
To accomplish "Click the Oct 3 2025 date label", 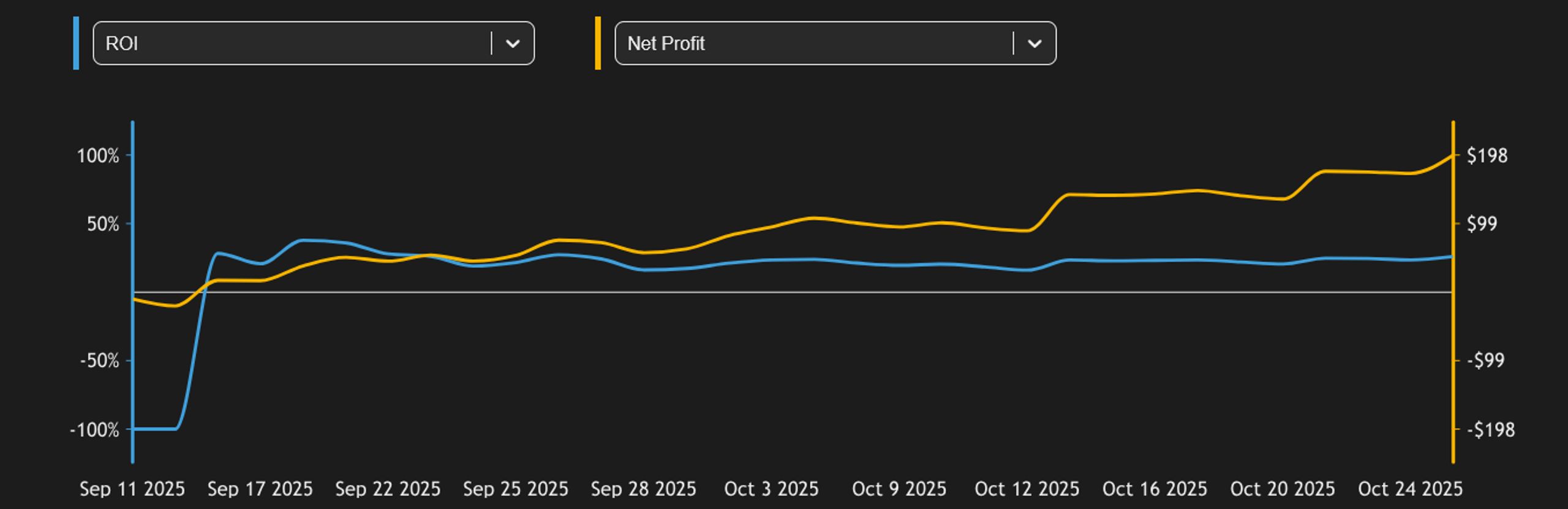I will point(771,489).
